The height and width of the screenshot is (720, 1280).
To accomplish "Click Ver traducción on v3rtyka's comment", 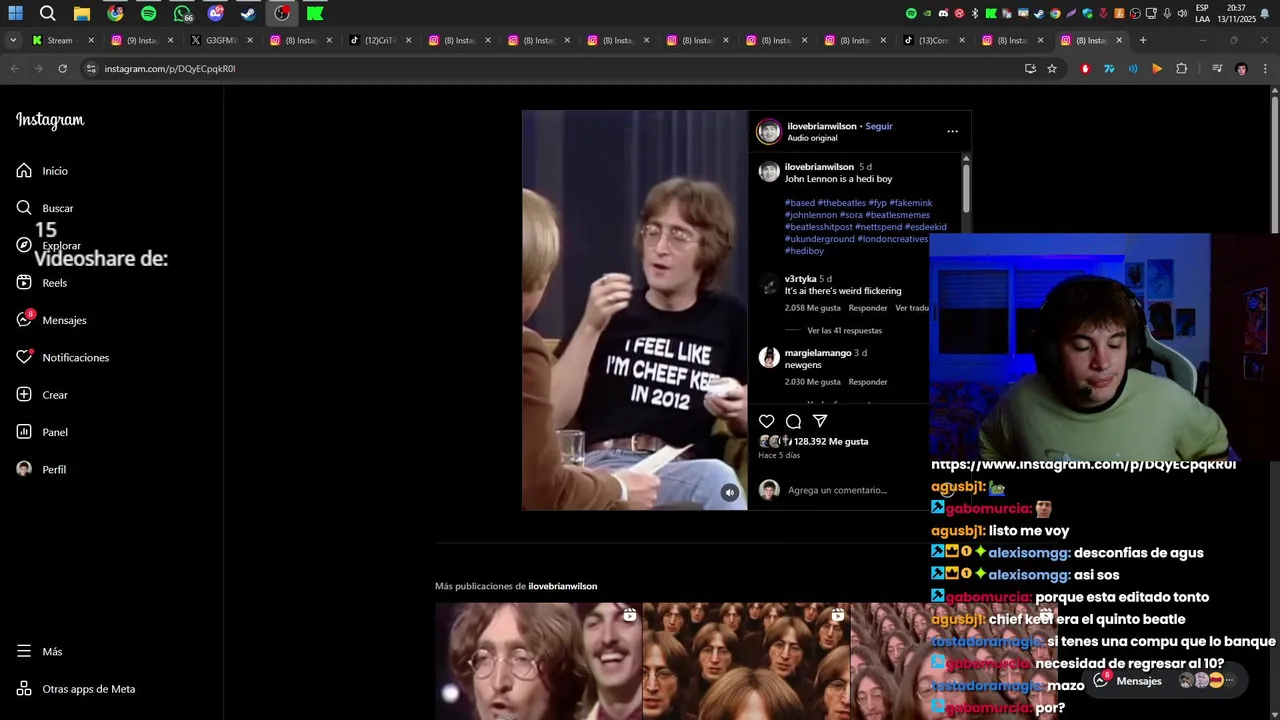I will [x=912, y=308].
